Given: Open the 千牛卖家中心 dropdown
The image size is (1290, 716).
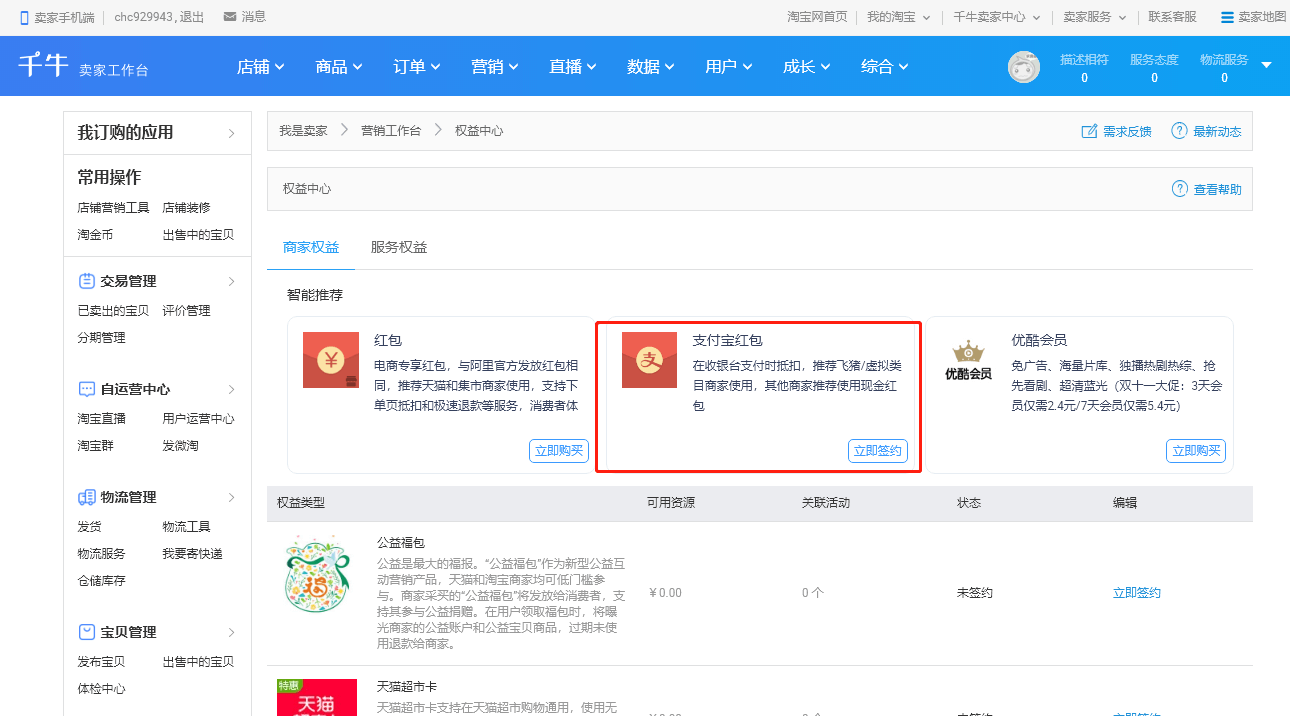Looking at the screenshot, I should [997, 17].
